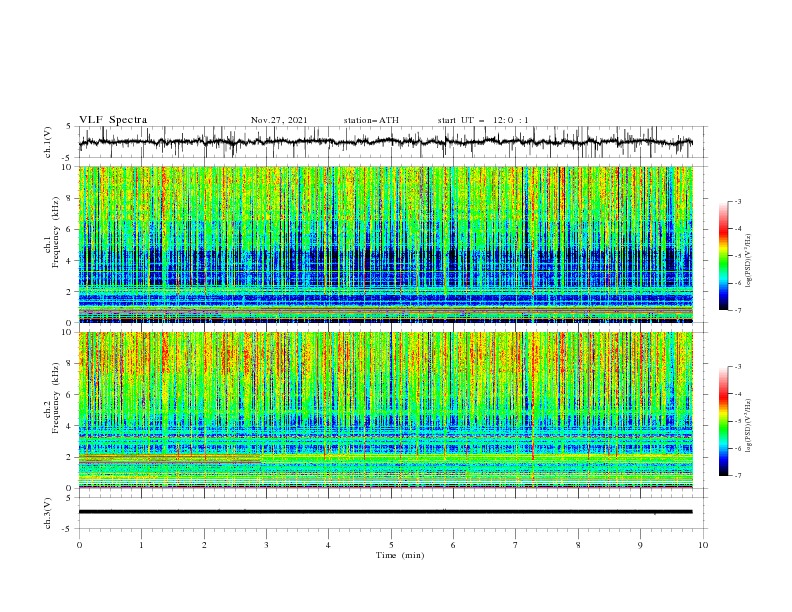Click the "ch.2 Frequency (kHz)" axis label
This screenshot has height=612, width=792.
coord(52,398)
